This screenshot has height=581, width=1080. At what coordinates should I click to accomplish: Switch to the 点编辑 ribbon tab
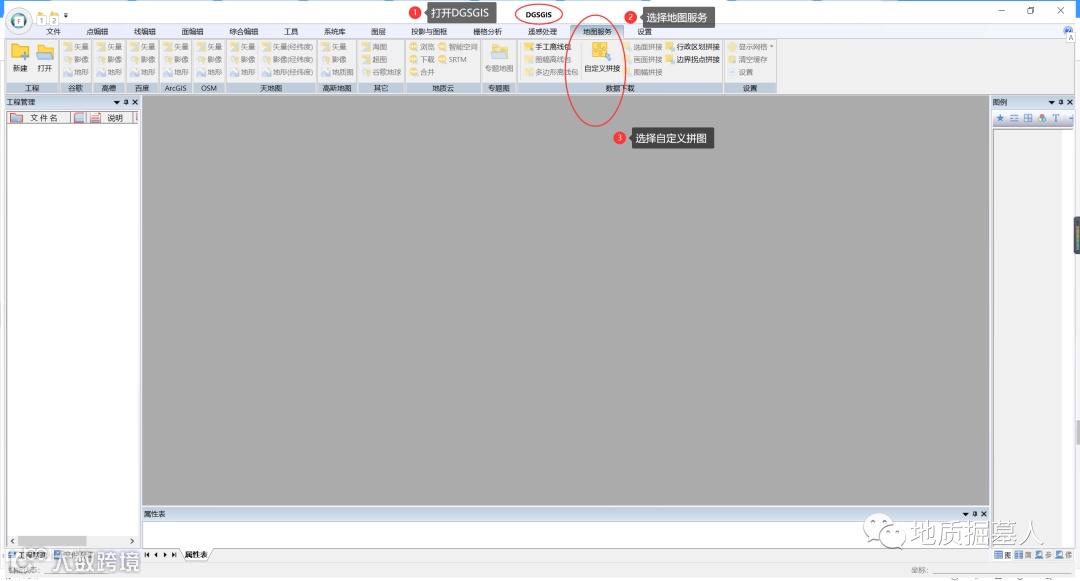point(97,32)
